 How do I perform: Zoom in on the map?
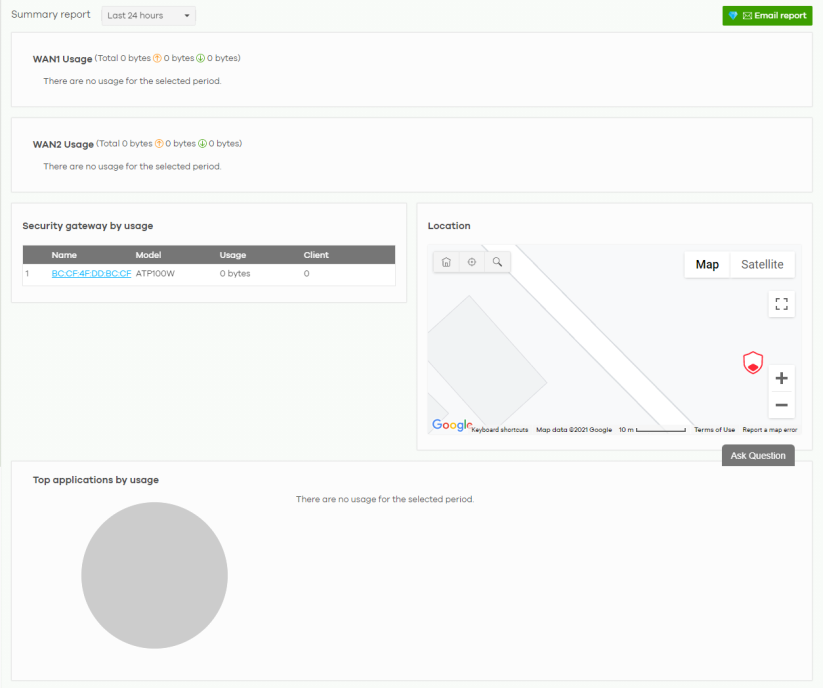click(x=782, y=379)
